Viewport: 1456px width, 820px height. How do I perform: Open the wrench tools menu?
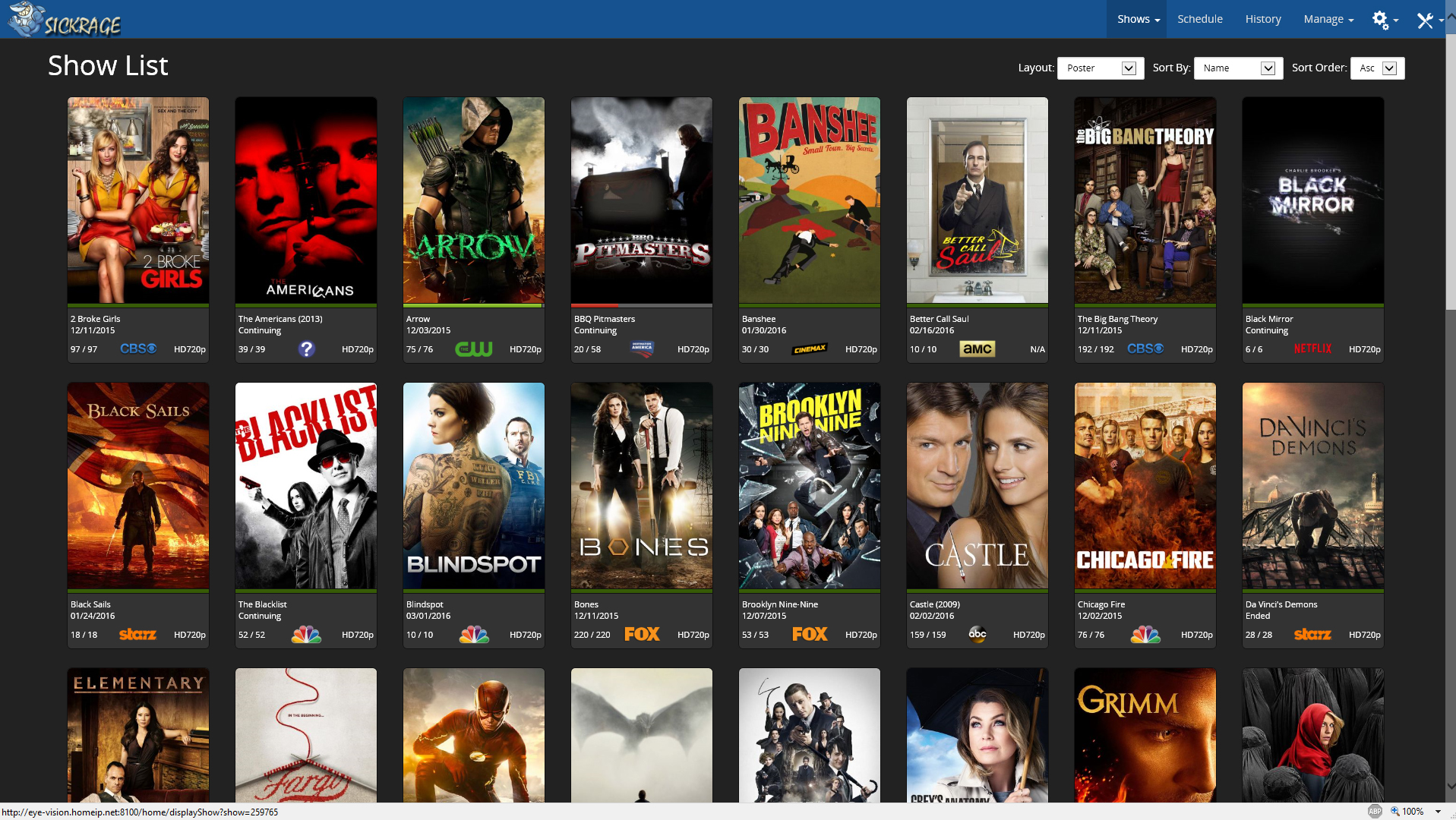point(1429,20)
